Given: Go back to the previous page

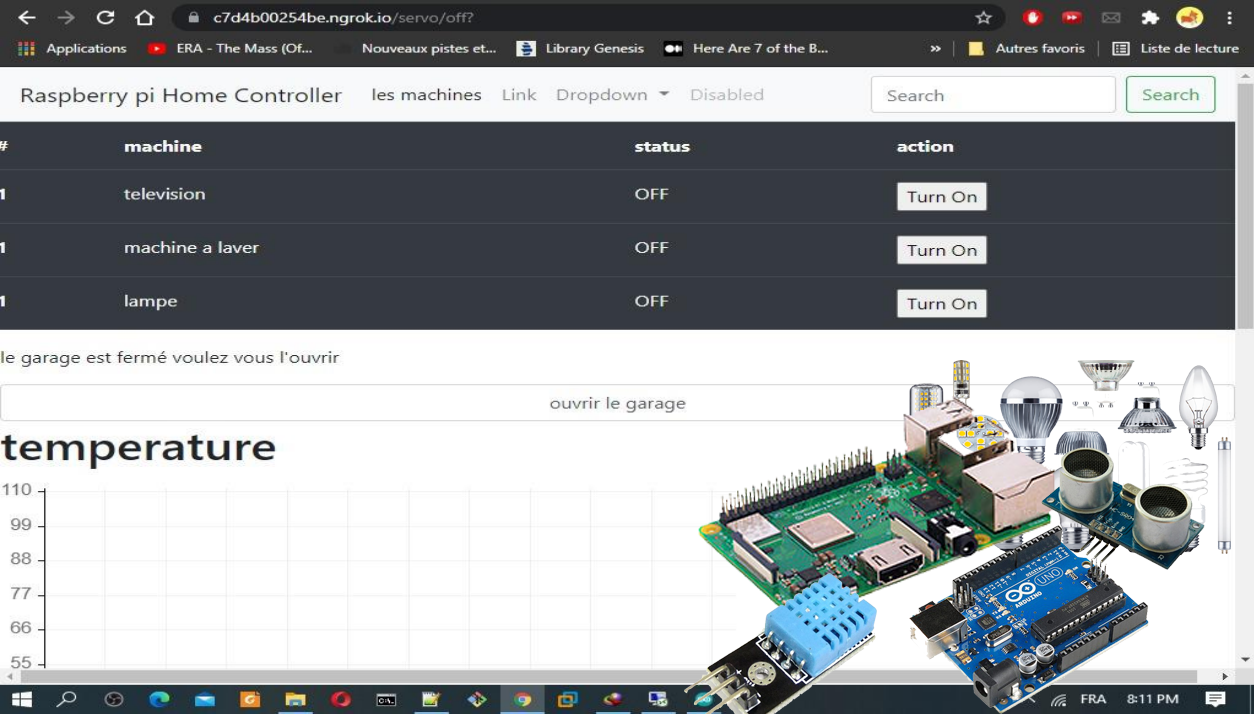Looking at the screenshot, I should (x=27, y=18).
